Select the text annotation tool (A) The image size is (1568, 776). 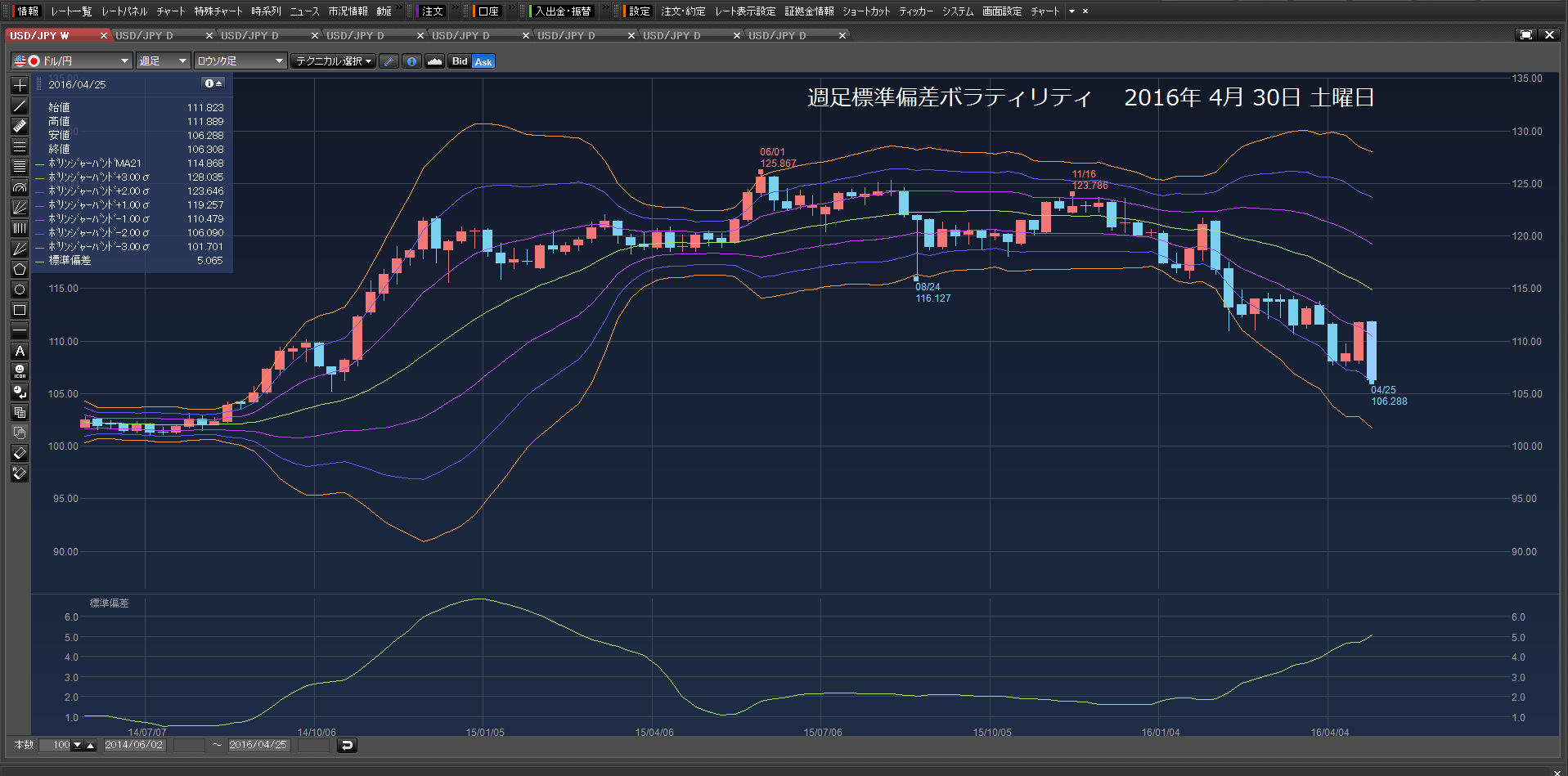20,351
